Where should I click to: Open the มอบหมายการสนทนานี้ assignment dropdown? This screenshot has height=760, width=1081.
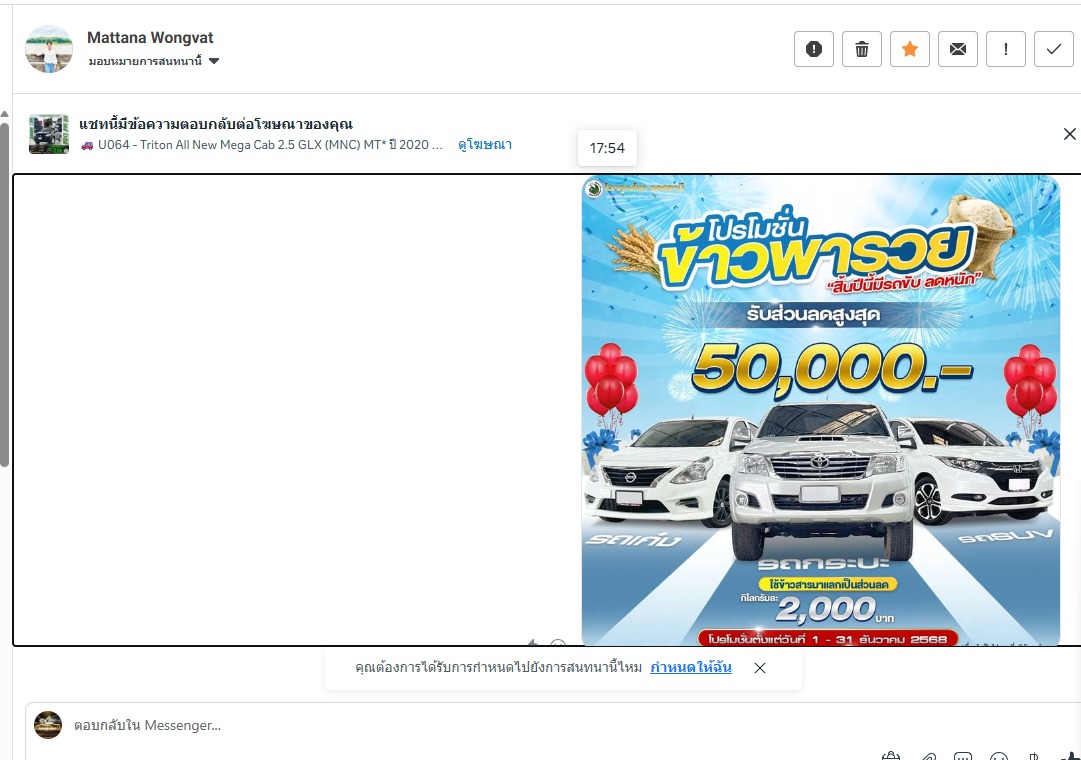point(154,61)
